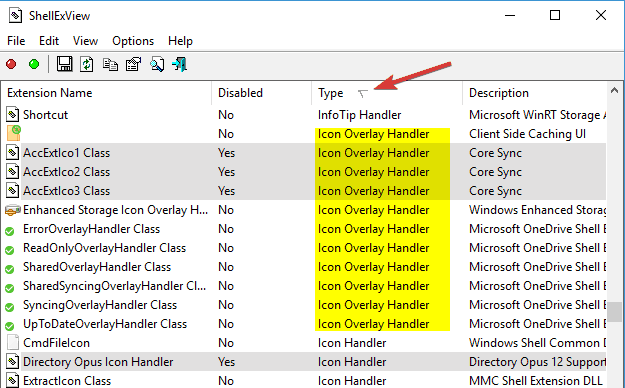
Task: Open the Help menu
Action: [x=180, y=41]
